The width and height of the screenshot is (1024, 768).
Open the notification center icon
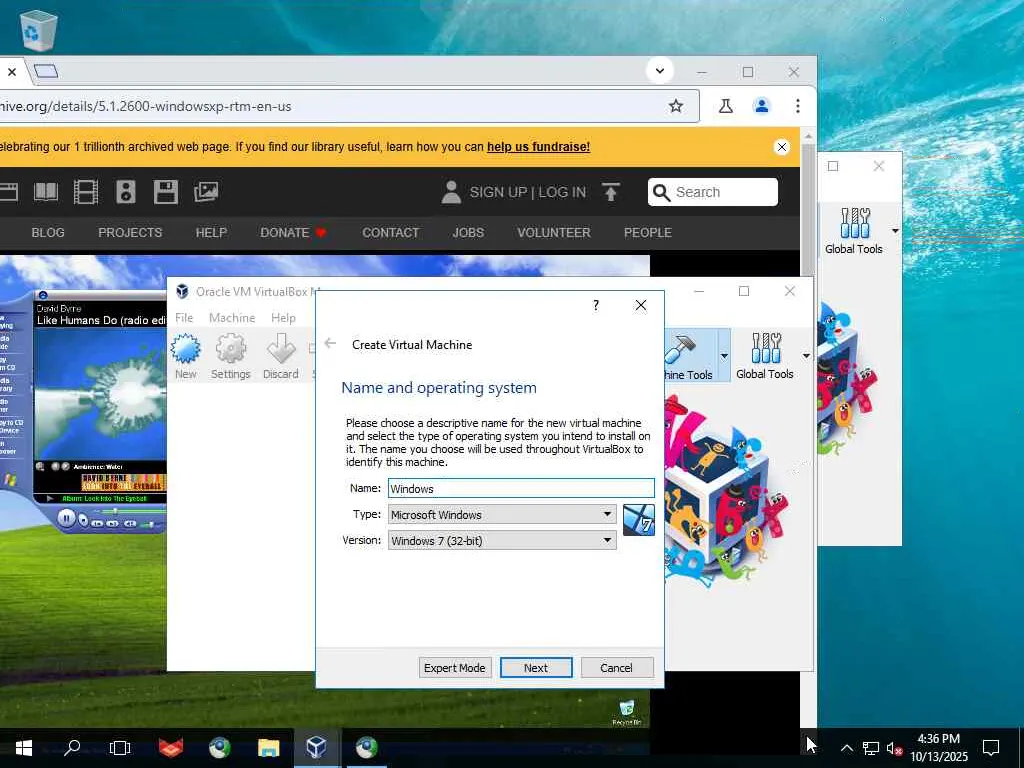(991, 748)
